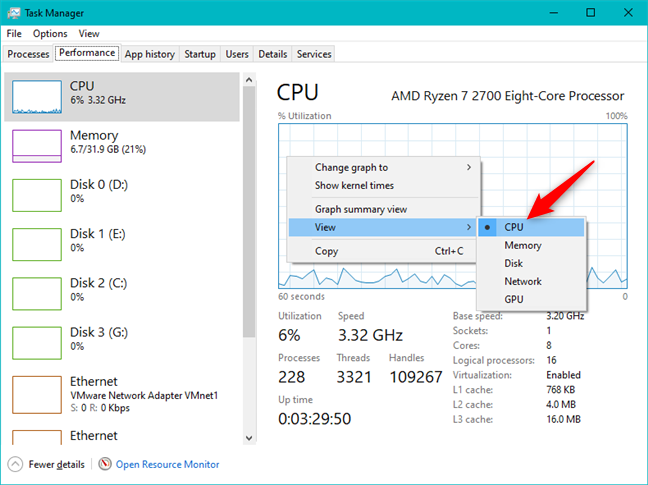The image size is (648, 485).
Task: Select the Memory 6.7/31.9 GB entry
Action: coord(122,146)
